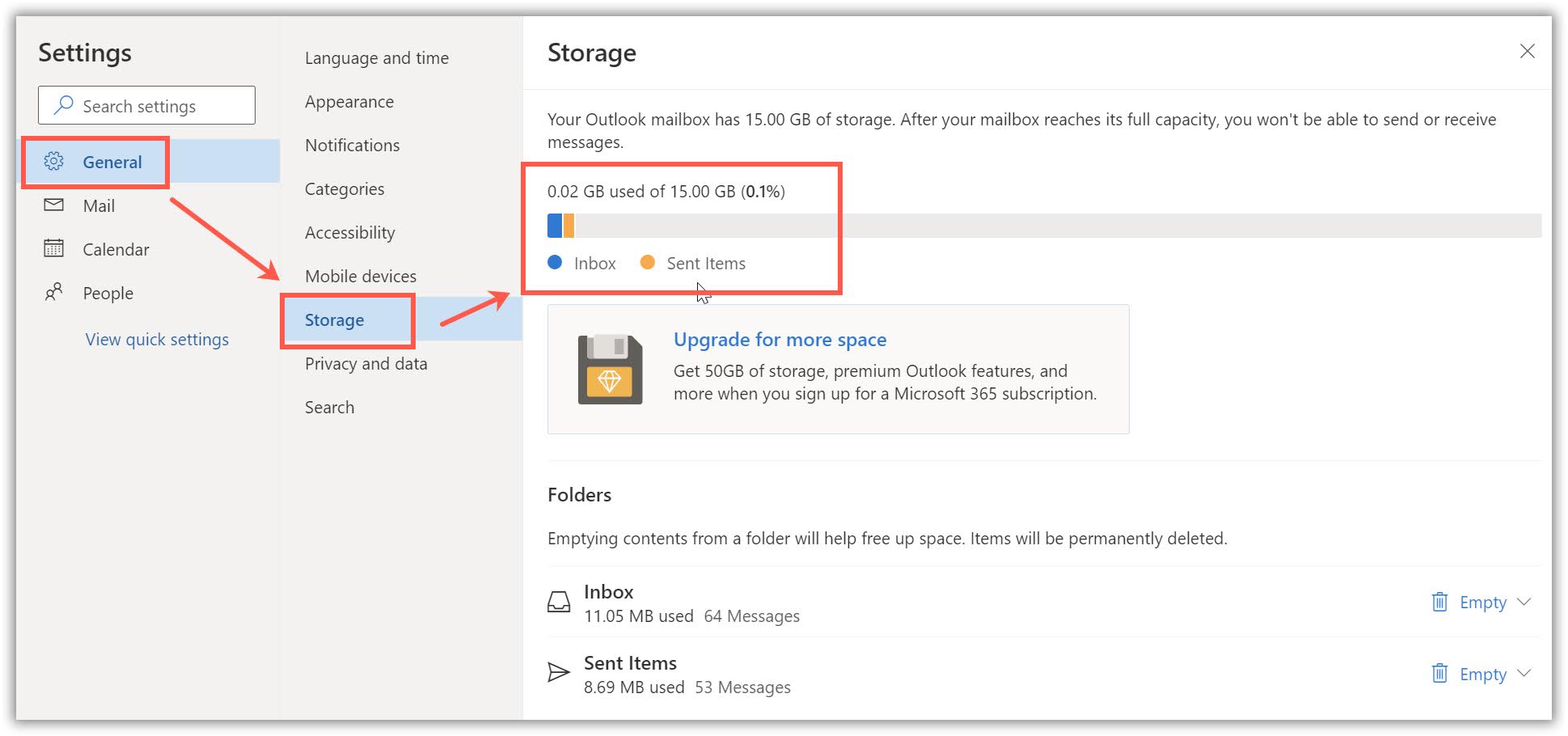The image size is (1568, 736).
Task: Click the storage usage progress bar
Action: (1043, 226)
